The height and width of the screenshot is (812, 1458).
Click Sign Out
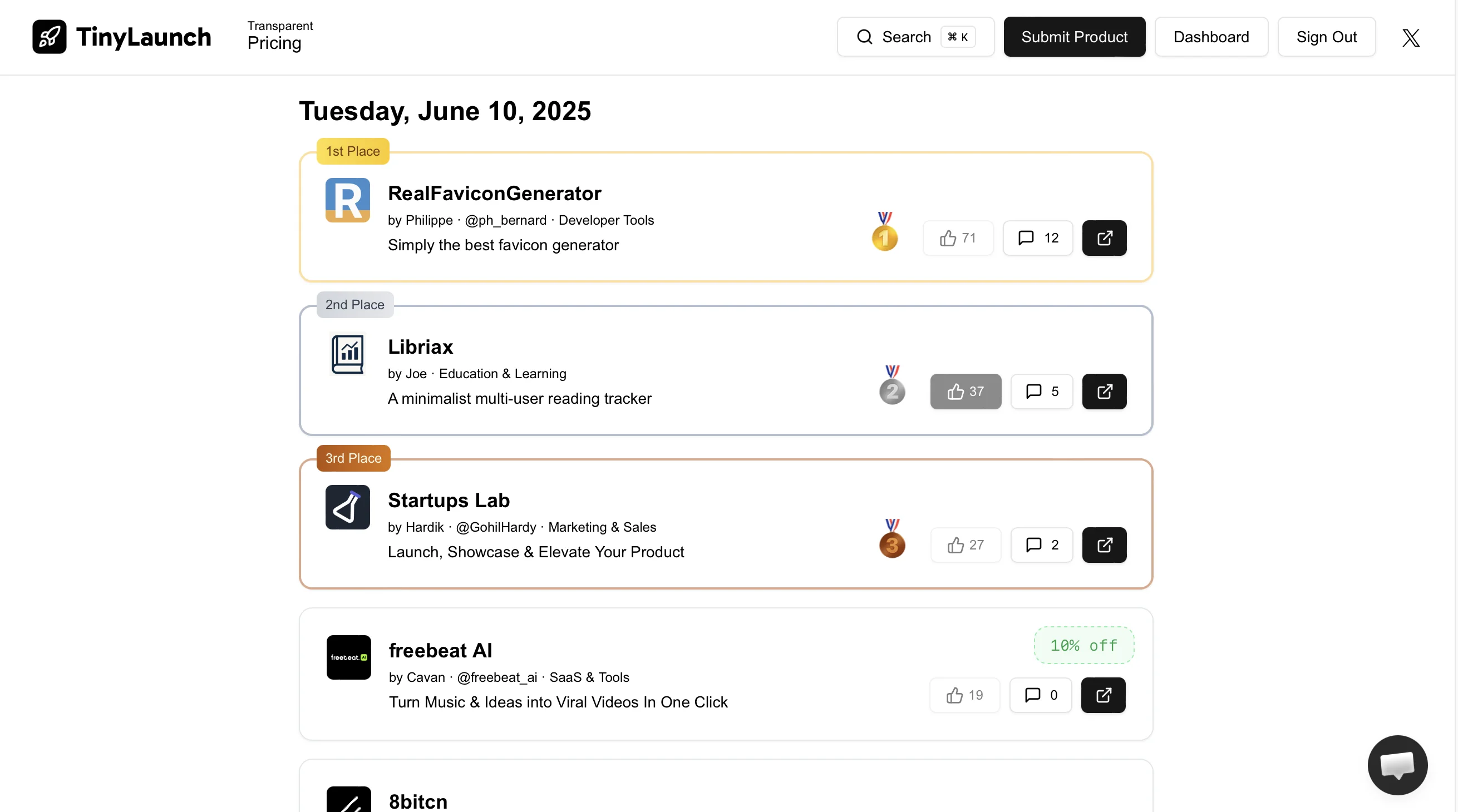(x=1326, y=37)
